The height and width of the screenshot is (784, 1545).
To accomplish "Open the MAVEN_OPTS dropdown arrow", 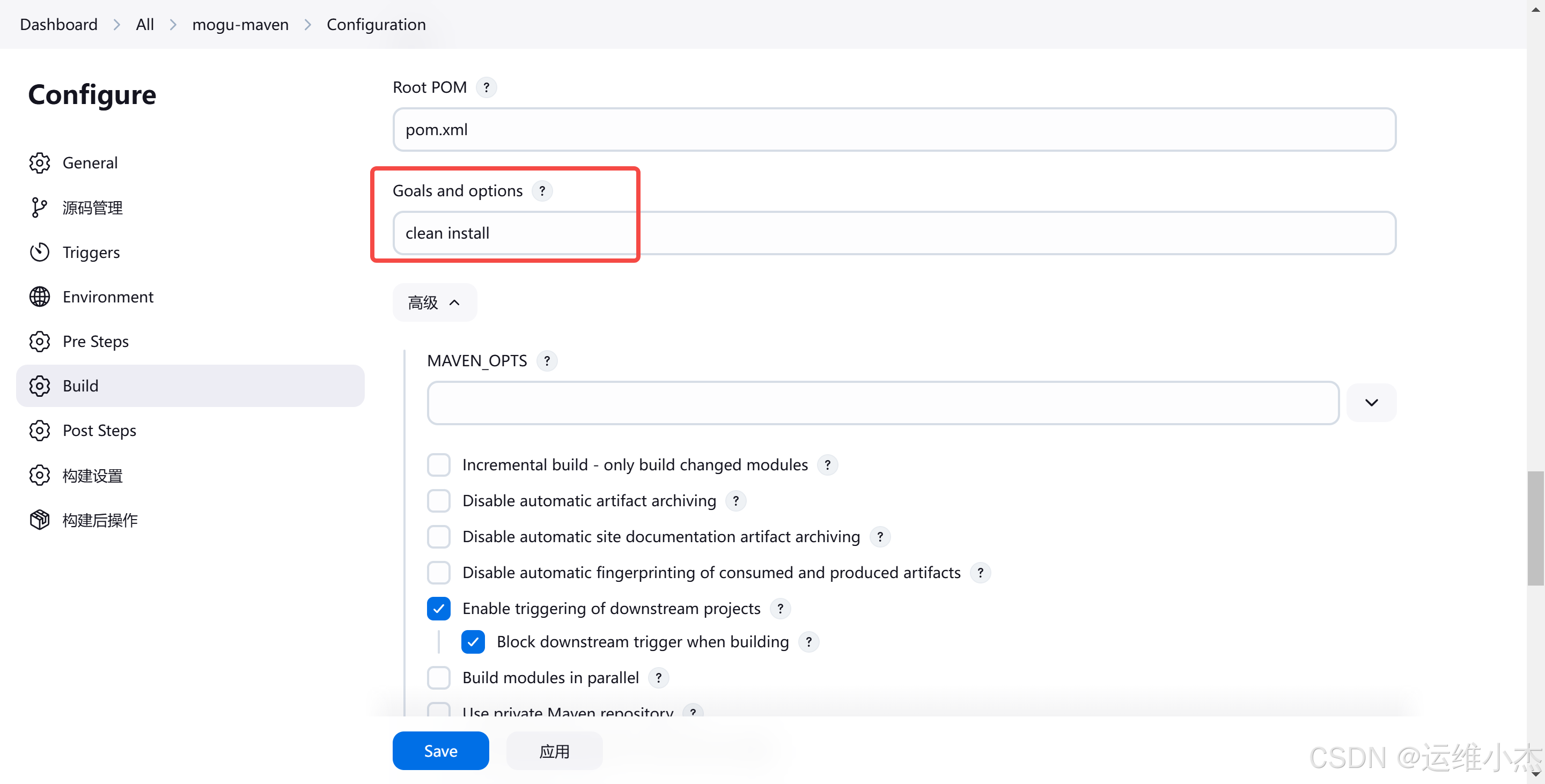I will [x=1371, y=403].
